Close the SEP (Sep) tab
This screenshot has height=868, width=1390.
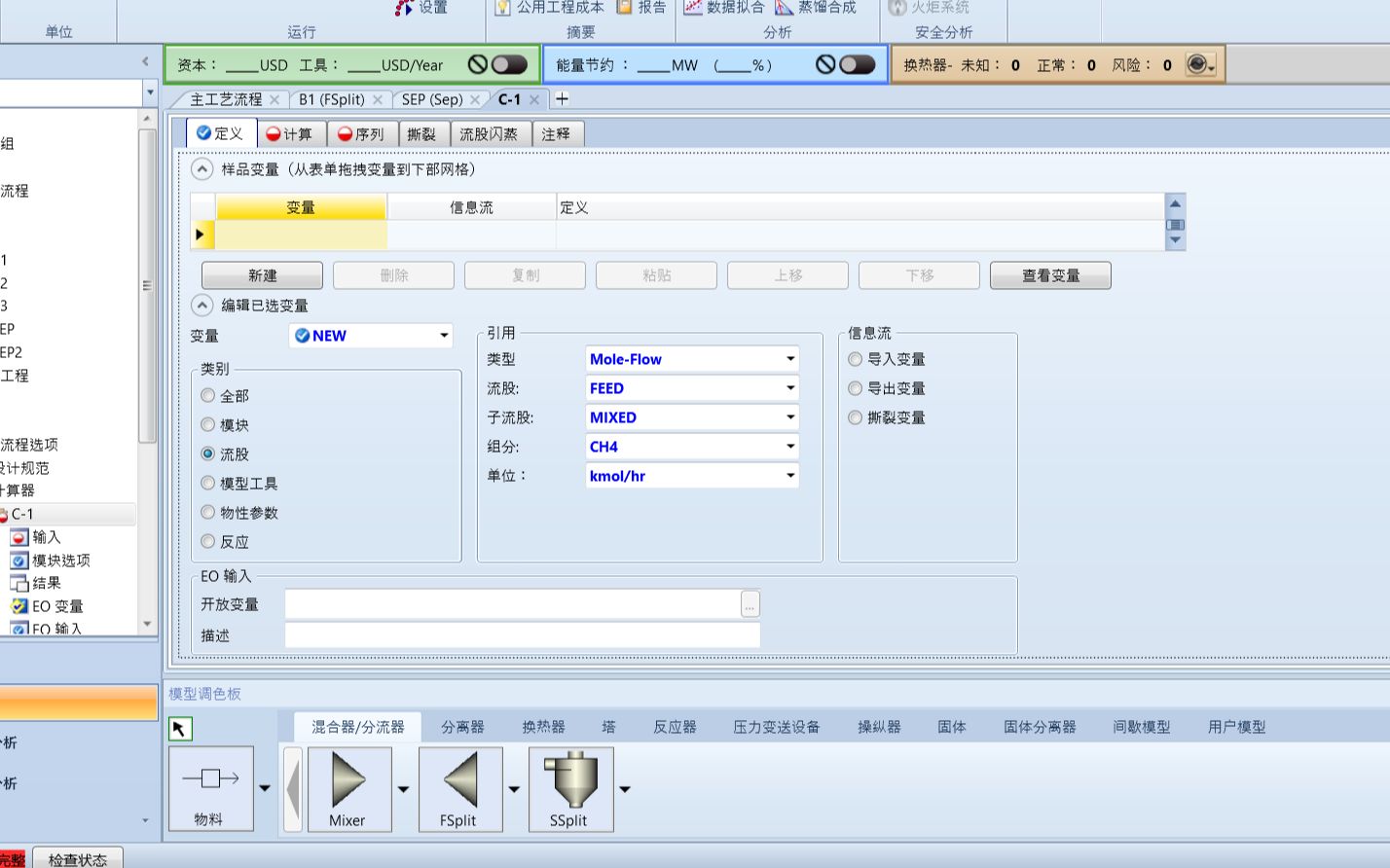click(475, 99)
